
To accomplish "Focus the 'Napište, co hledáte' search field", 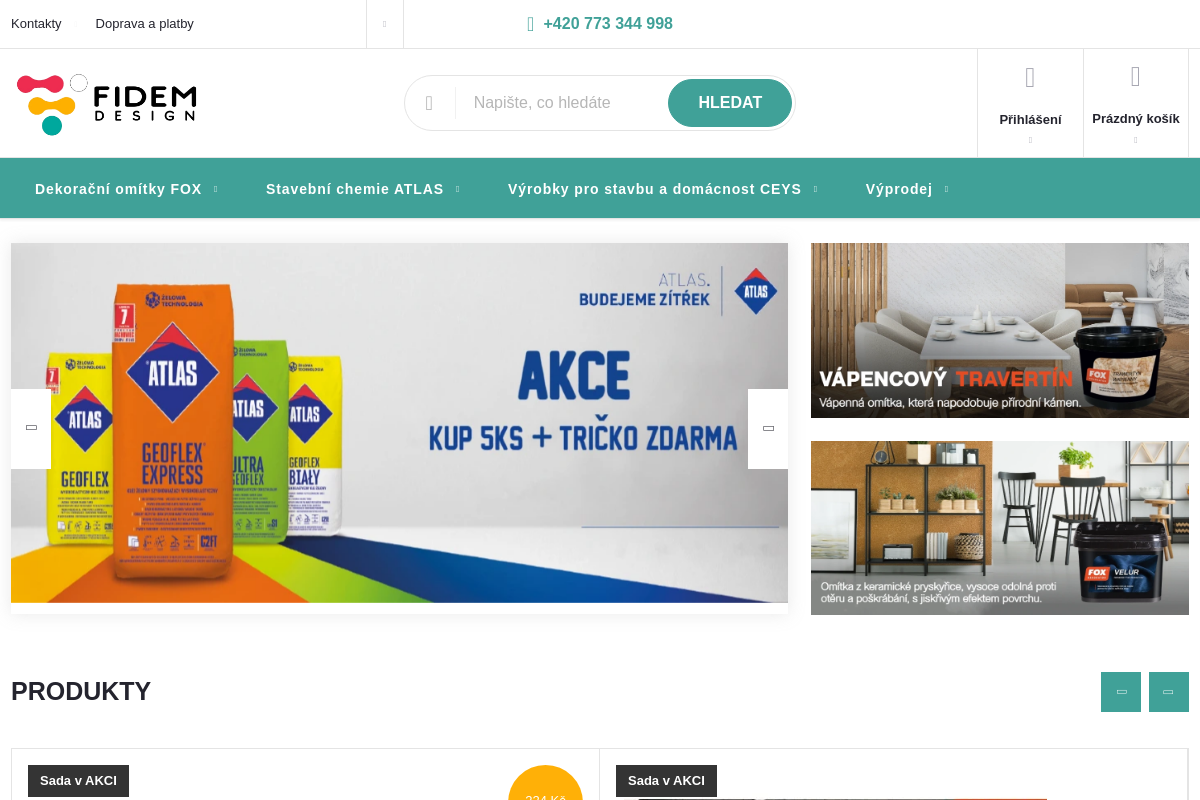I will click(561, 103).
